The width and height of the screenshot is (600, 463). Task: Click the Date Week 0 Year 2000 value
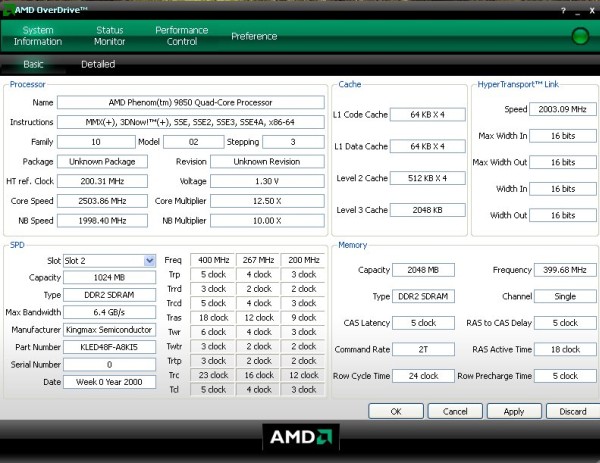[x=109, y=382]
